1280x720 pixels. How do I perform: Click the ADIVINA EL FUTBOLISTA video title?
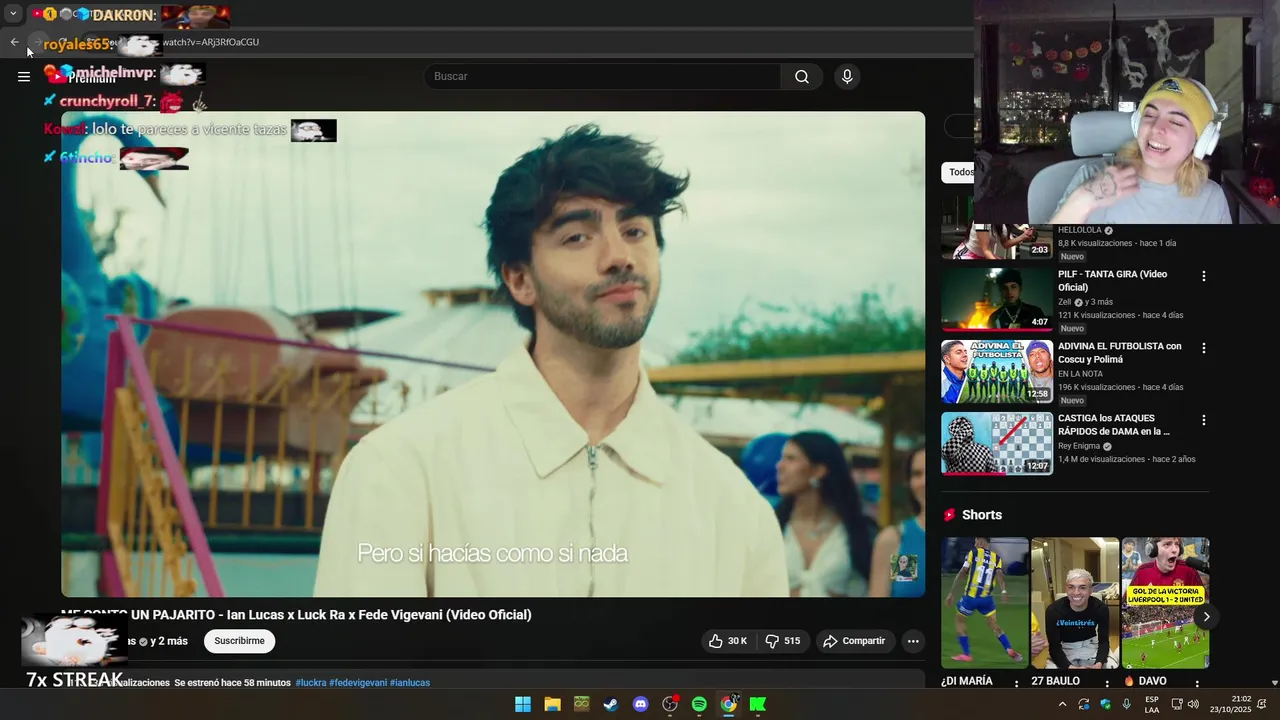tap(1119, 353)
